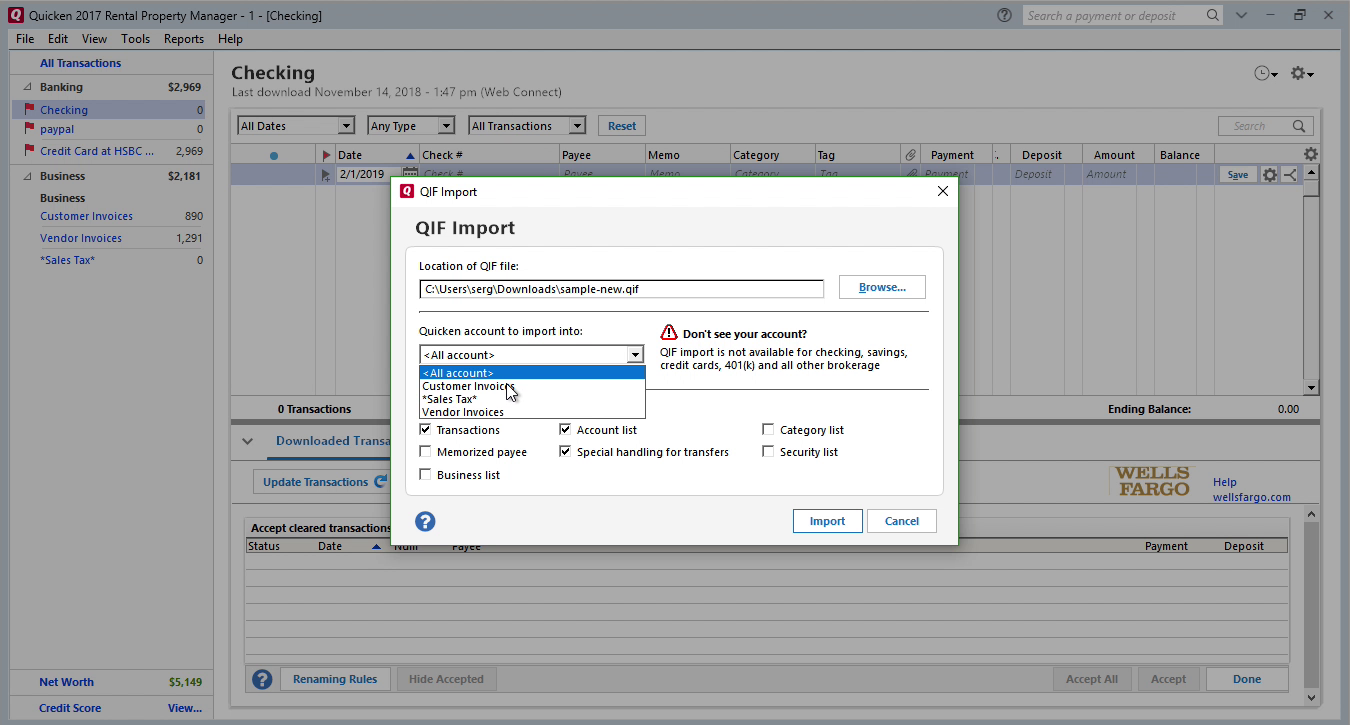Click the refresh icon on Update Transactions
Screen dimensions: 1350x725
[x=380, y=481]
